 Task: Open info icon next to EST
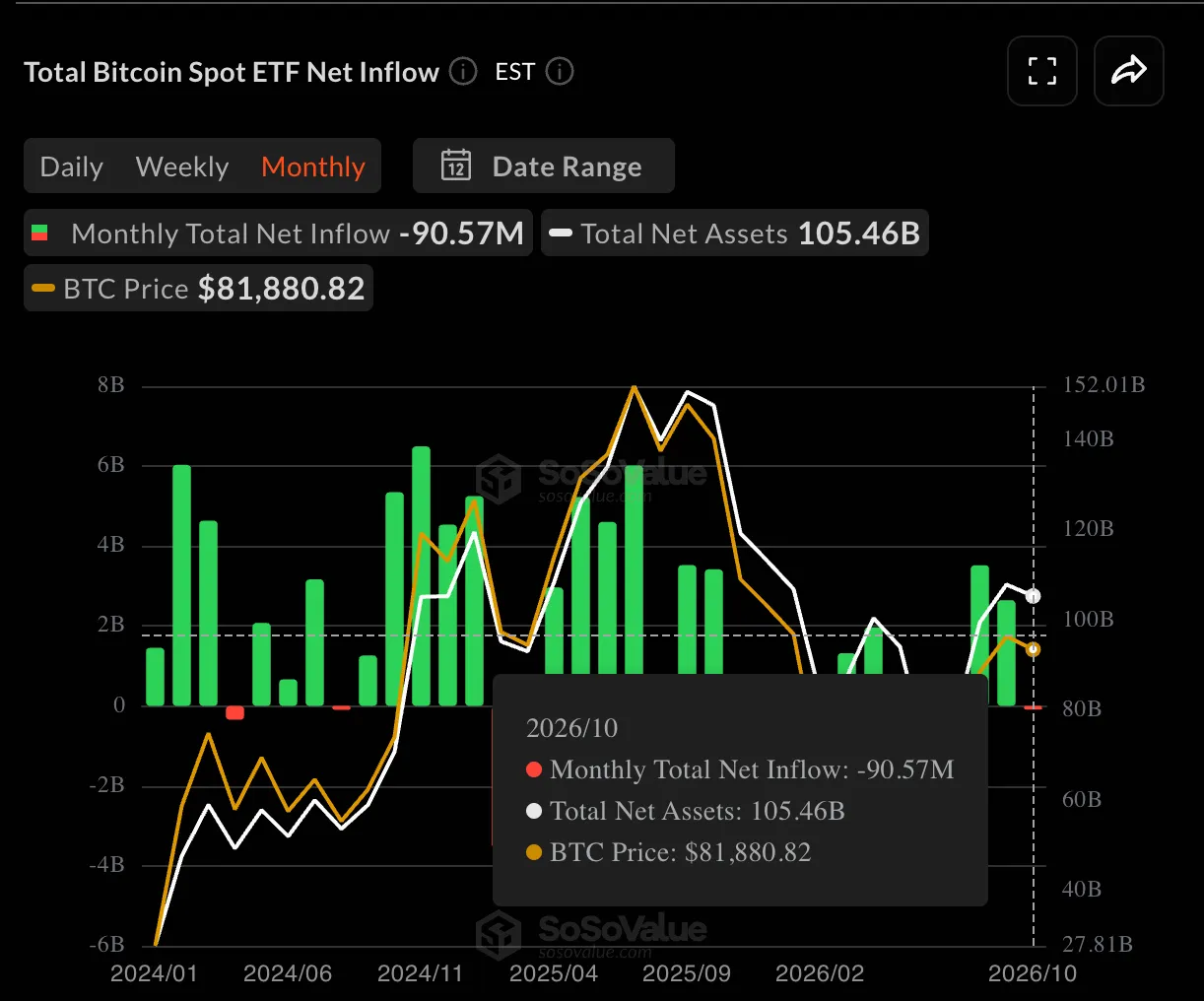(560, 72)
